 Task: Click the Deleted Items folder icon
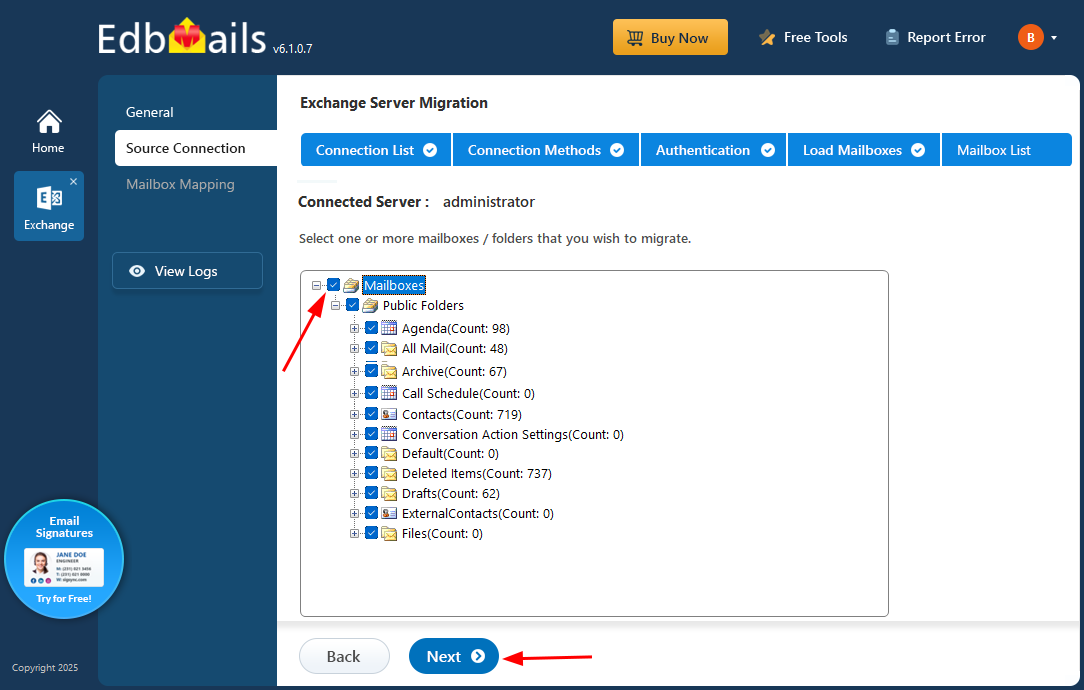coord(389,473)
